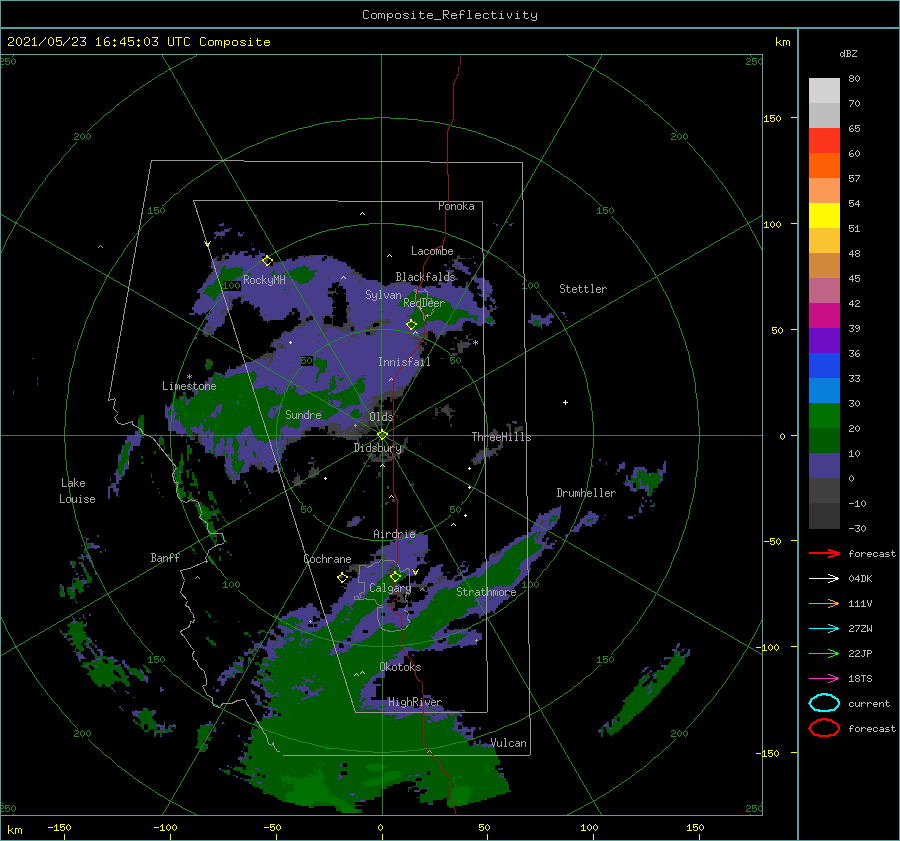Click the yellow diamond marker above Calgary label
The width and height of the screenshot is (900, 841).
395,576
